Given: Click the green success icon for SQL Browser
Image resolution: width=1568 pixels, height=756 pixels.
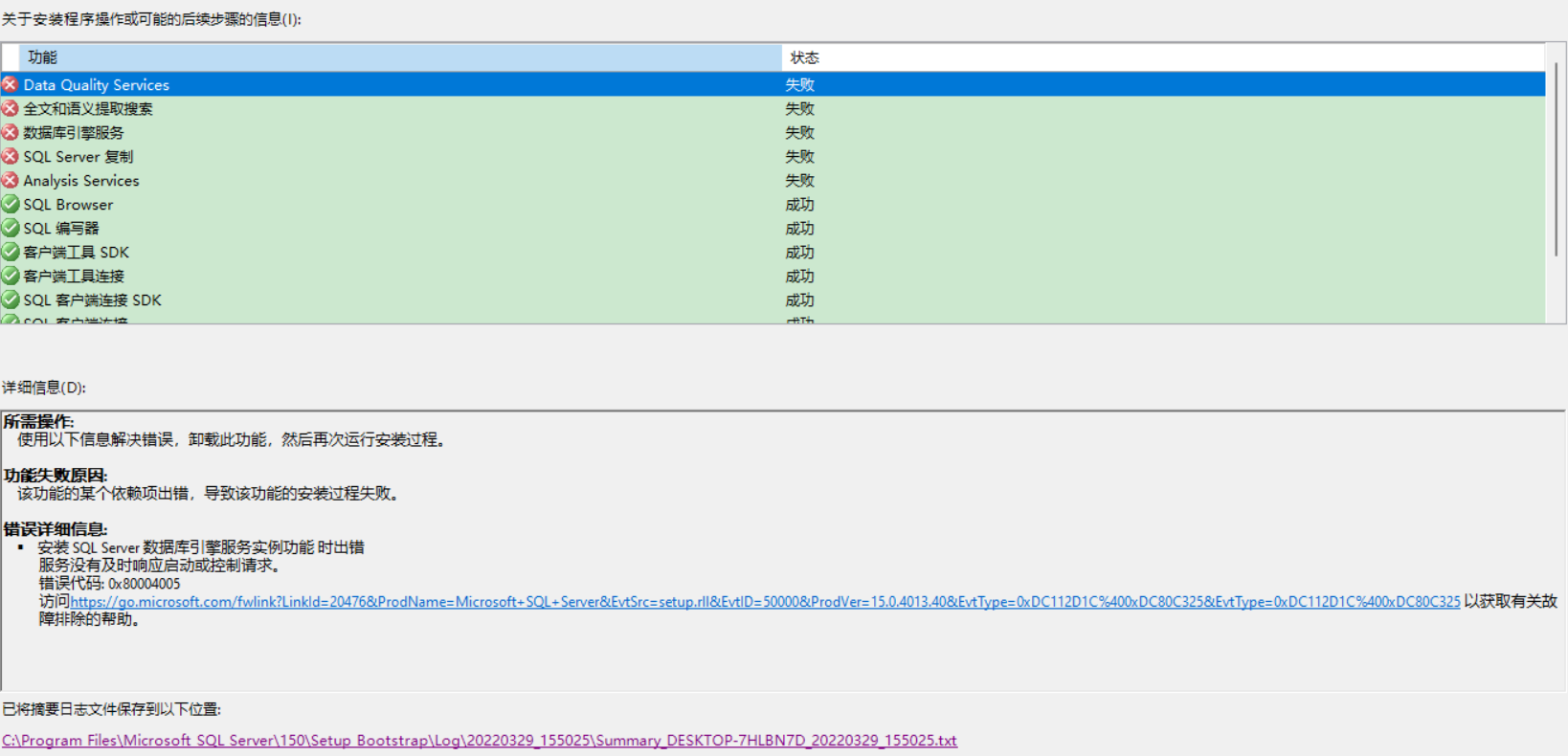Looking at the screenshot, I should coord(11,204).
